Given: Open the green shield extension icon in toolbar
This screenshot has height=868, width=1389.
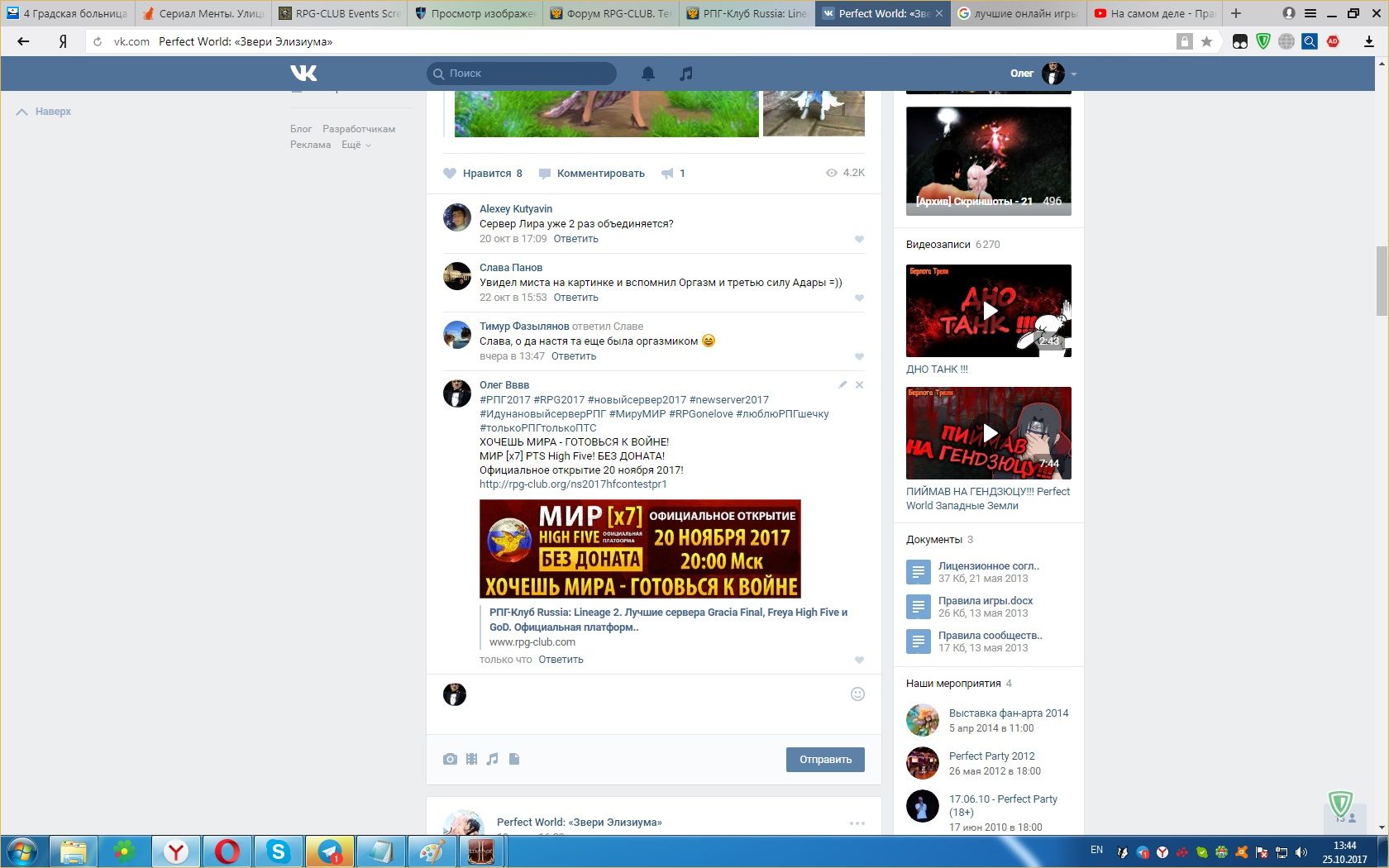Looking at the screenshot, I should pos(1263,41).
